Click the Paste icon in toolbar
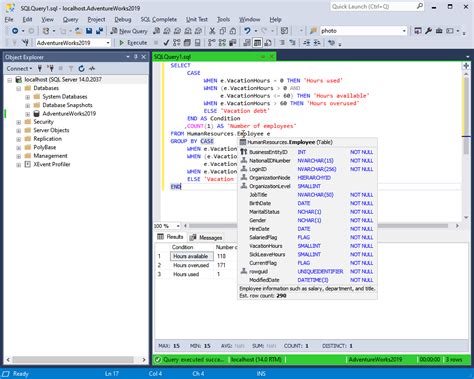 233,31
